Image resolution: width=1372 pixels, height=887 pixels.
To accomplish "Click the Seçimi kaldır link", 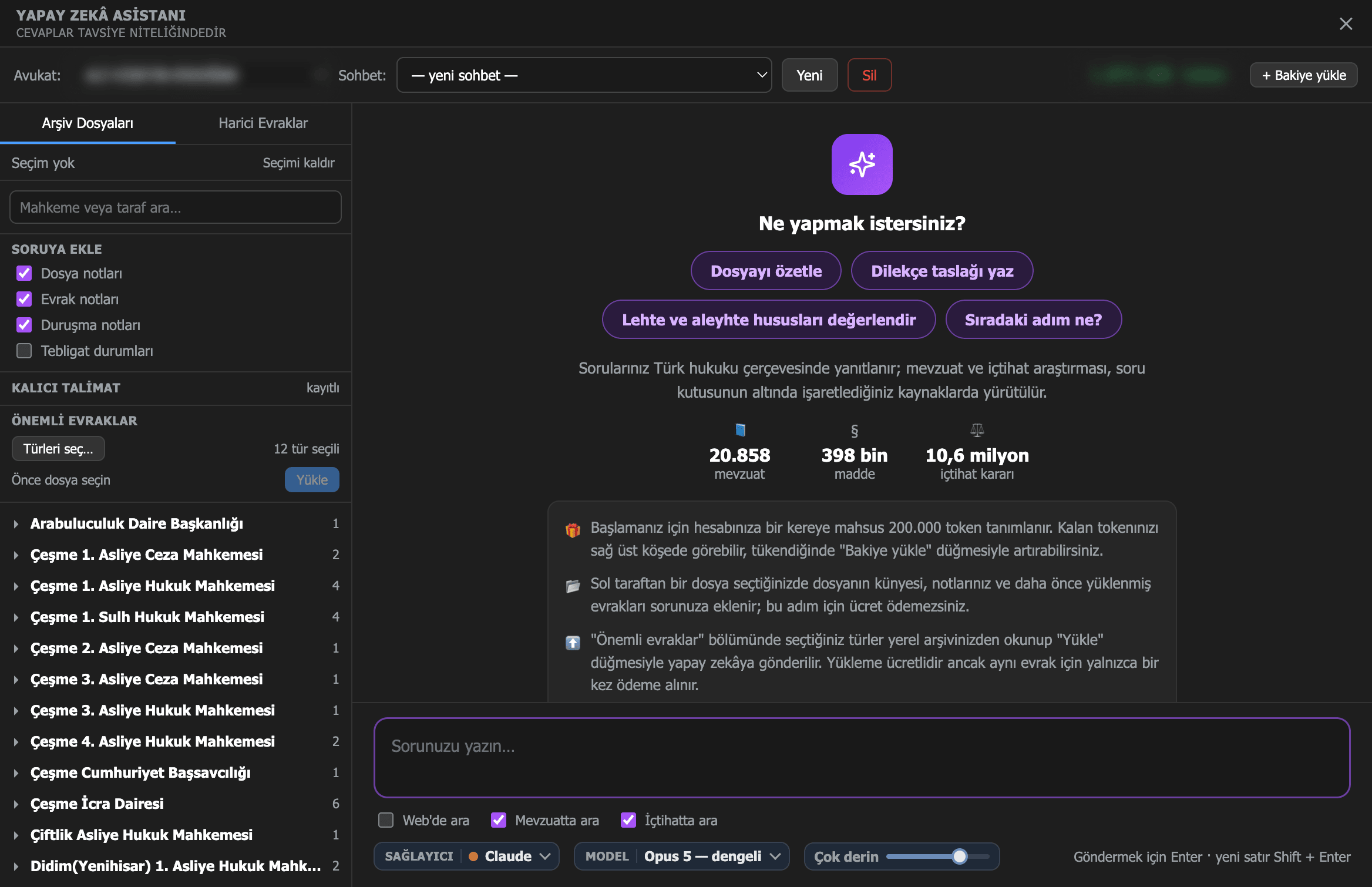I will click(298, 163).
